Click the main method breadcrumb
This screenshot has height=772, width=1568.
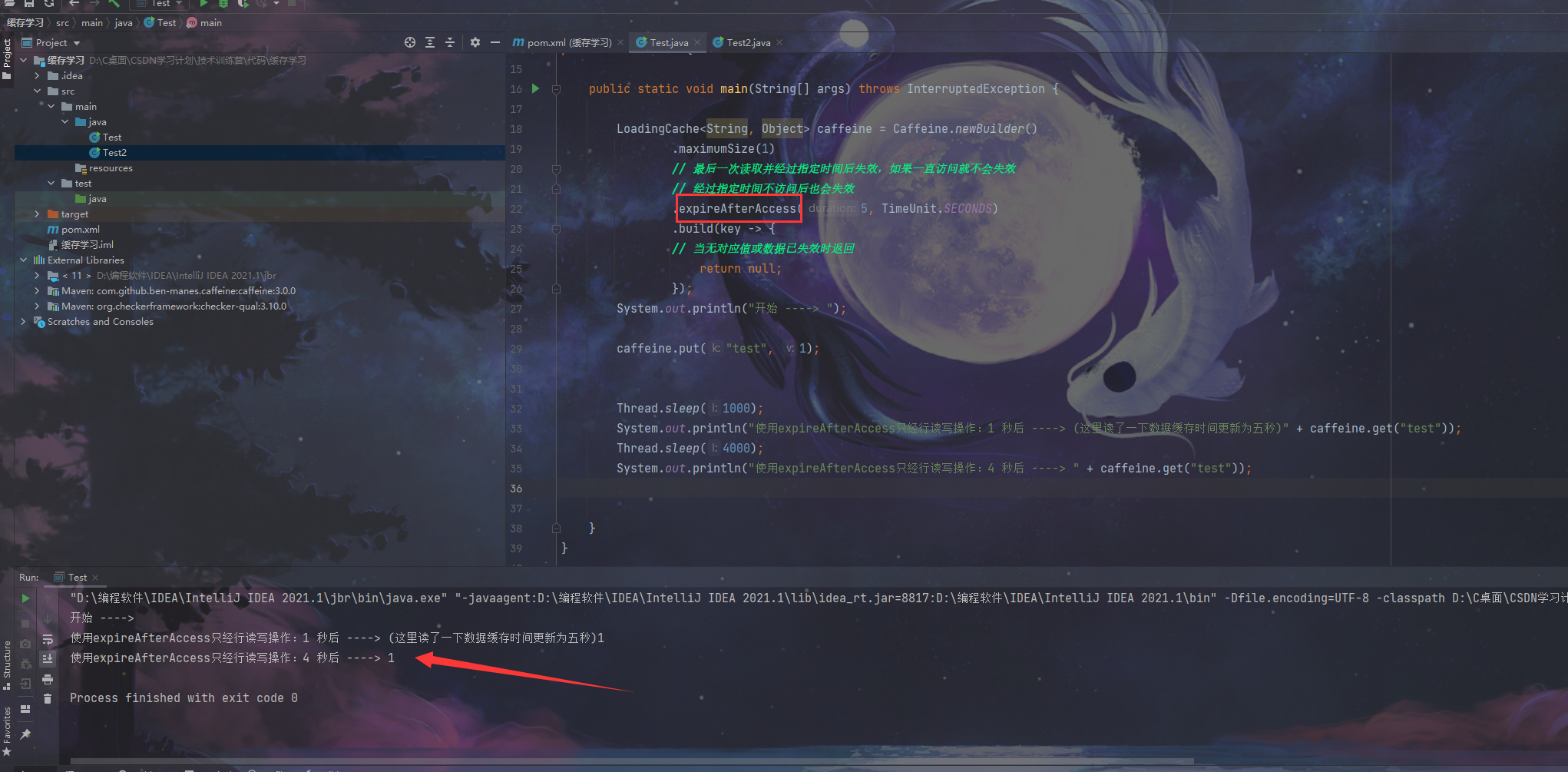[x=204, y=22]
